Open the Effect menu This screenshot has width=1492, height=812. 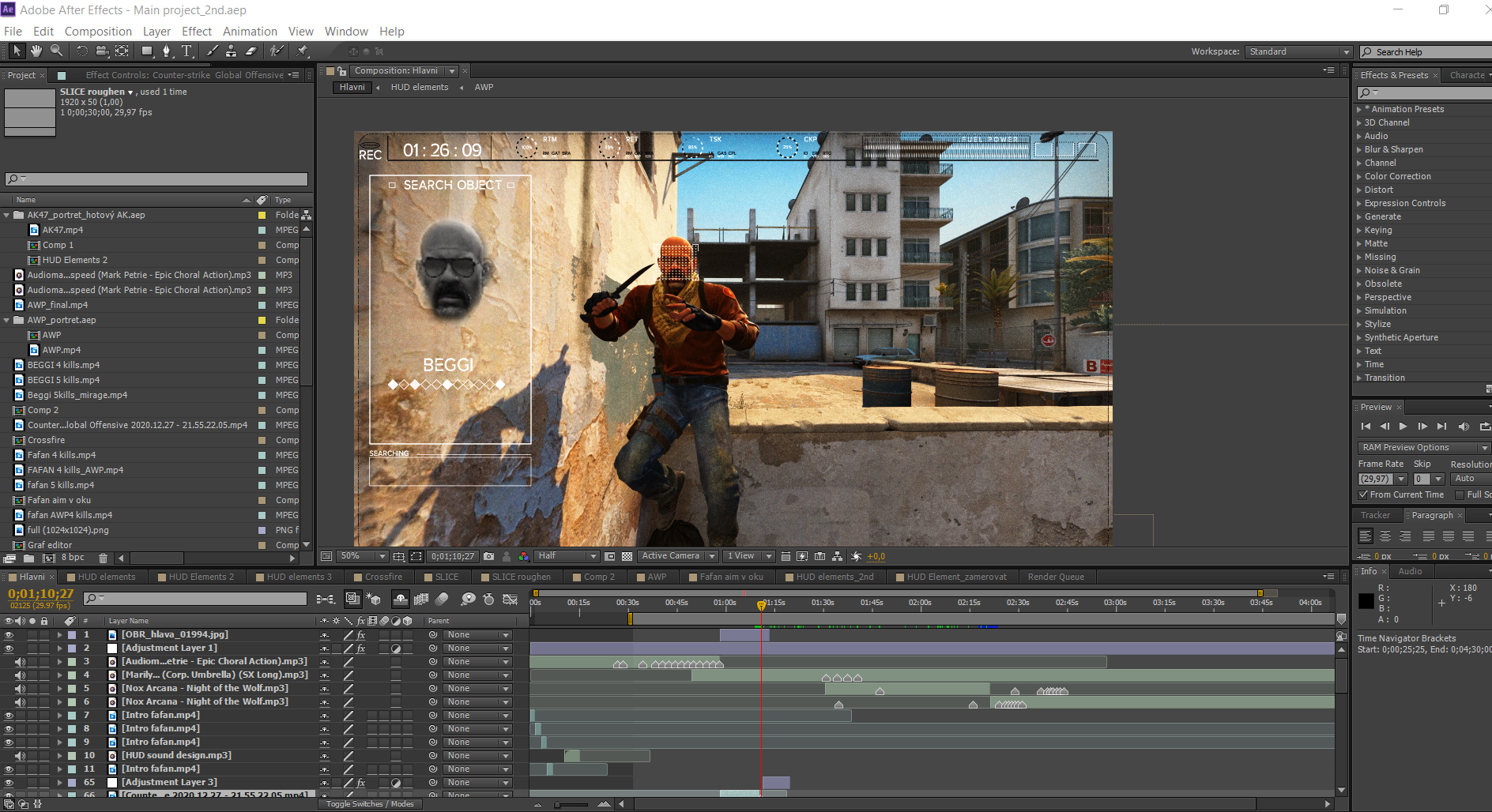197,32
